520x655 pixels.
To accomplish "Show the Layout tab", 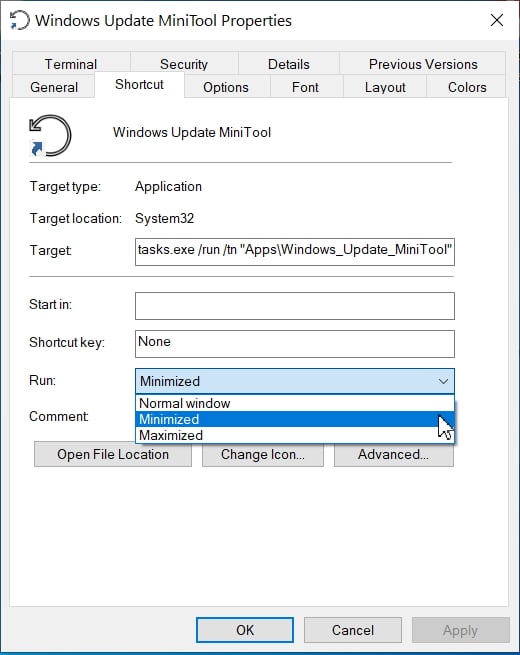I will [385, 87].
